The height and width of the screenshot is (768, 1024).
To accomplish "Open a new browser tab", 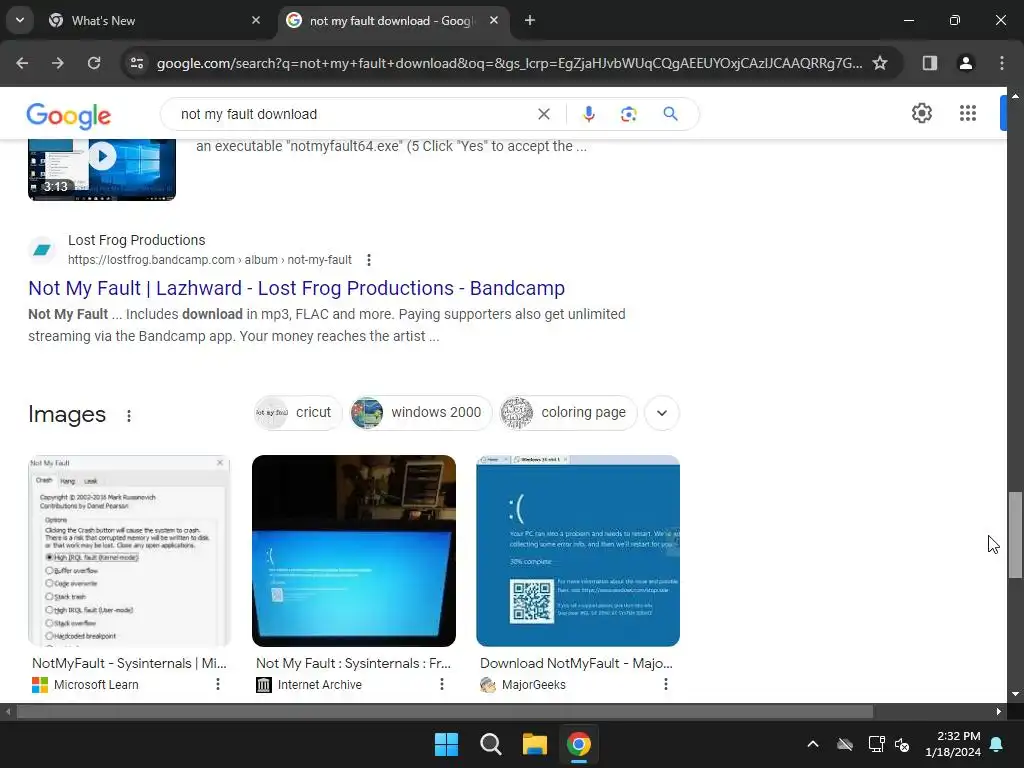I will pos(530,20).
